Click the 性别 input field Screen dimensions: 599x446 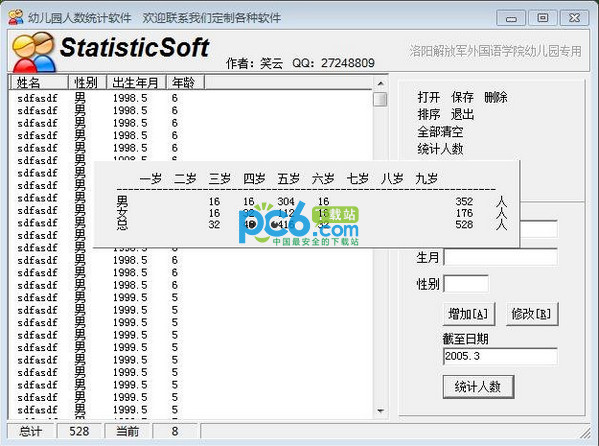pyautogui.click(x=466, y=284)
